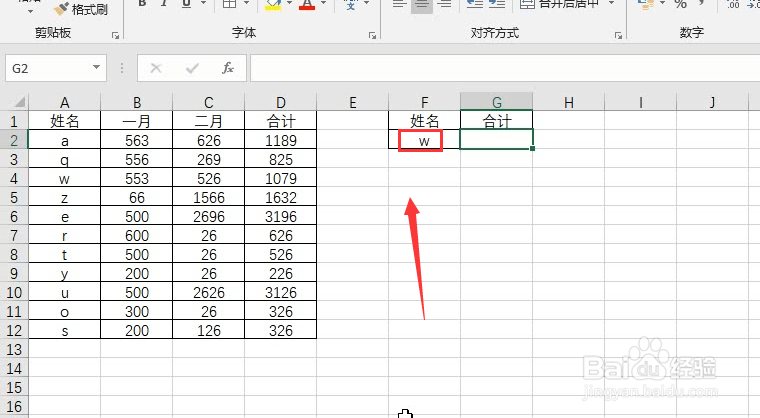Open the Borders dropdown arrow
760x418 pixels.
pyautogui.click(x=246, y=4)
